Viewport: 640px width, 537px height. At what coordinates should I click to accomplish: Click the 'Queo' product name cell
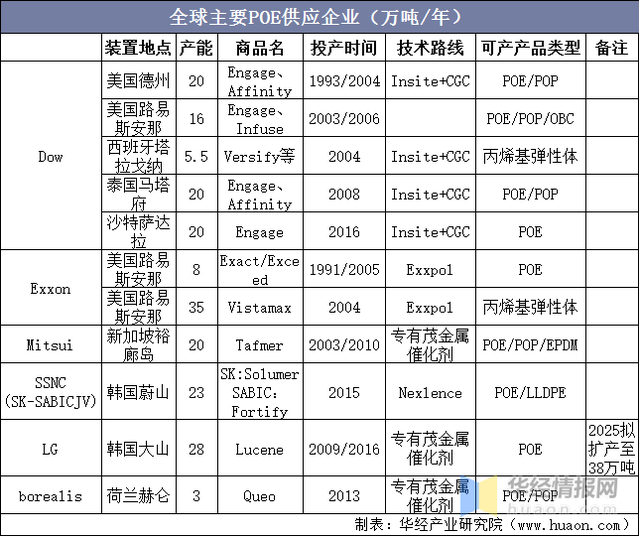[260, 496]
